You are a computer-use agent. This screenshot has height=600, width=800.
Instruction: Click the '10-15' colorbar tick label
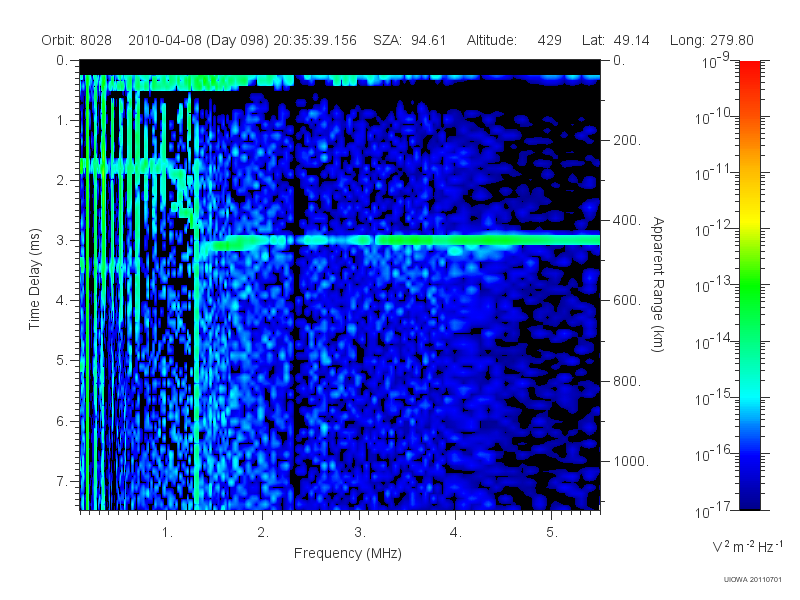[x=714, y=397]
